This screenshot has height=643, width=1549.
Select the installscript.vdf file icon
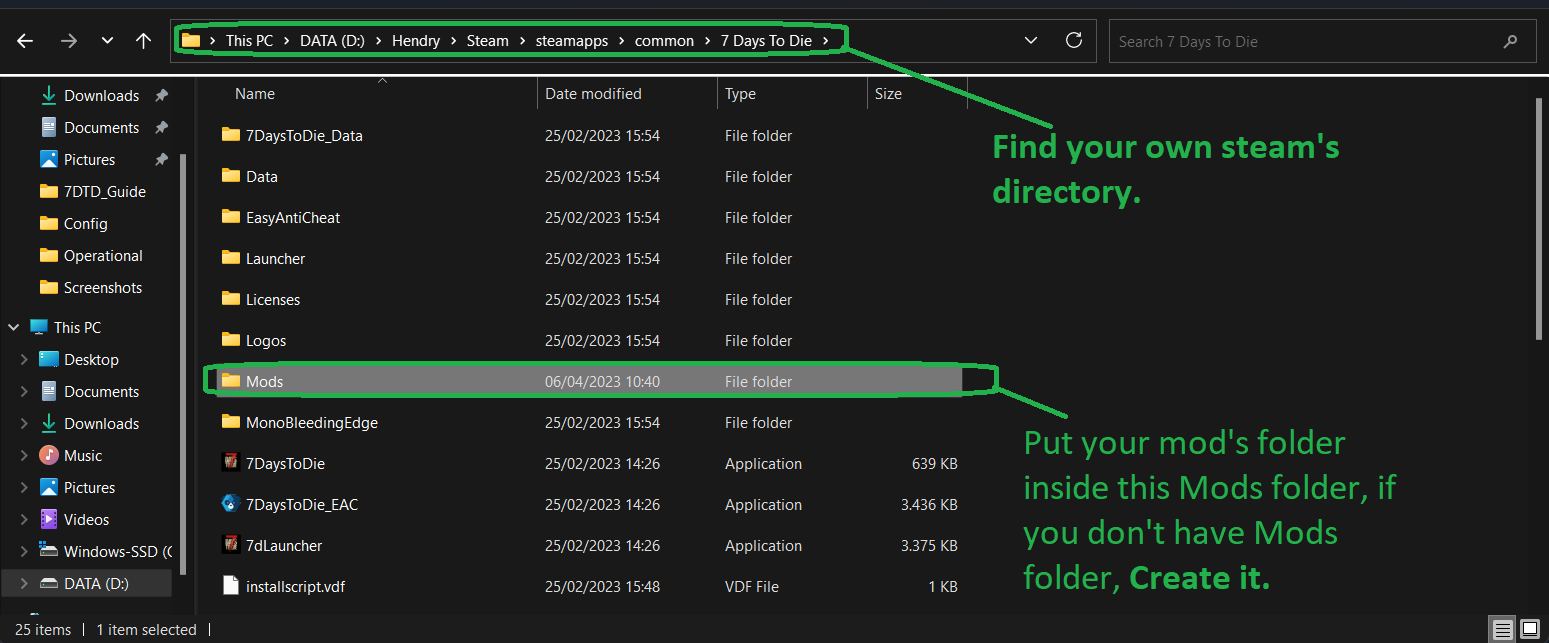(x=231, y=586)
